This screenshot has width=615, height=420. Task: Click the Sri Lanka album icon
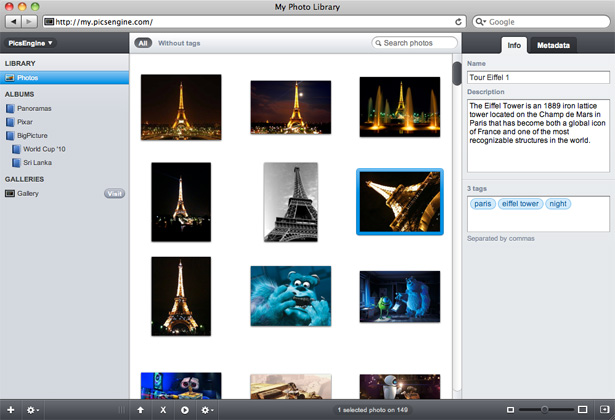click(x=16, y=162)
